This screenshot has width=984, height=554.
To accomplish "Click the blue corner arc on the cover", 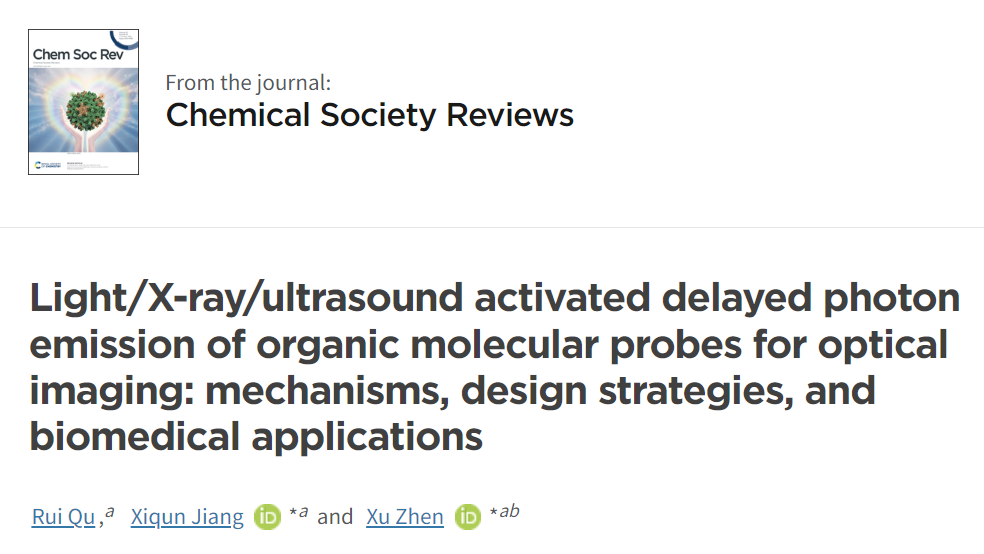I will tap(124, 39).
